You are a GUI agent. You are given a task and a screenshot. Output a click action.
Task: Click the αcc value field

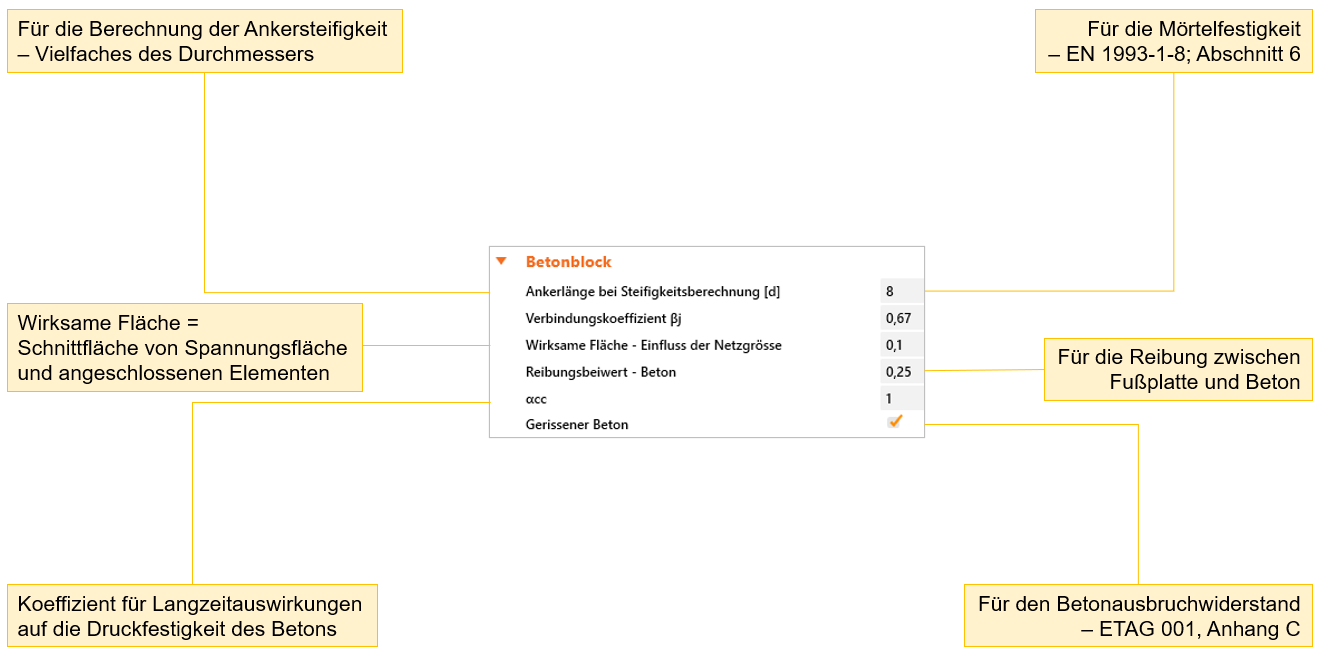[x=901, y=398]
